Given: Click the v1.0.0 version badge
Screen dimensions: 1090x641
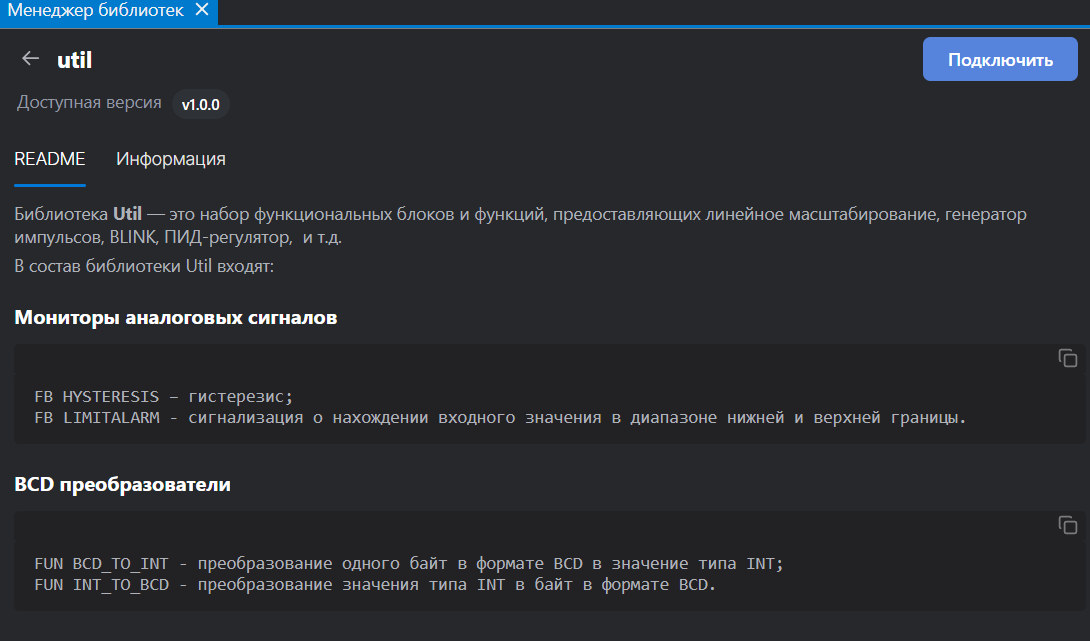Looking at the screenshot, I should (201, 104).
